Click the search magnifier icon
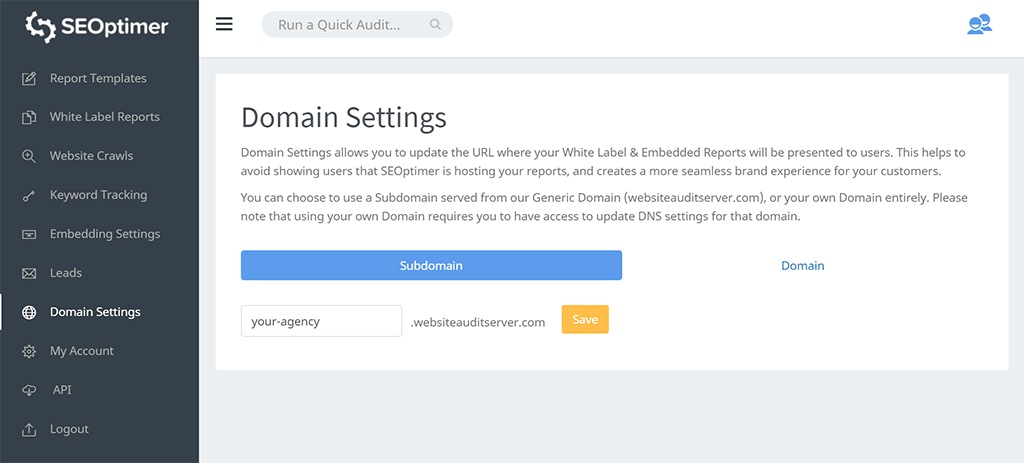The width and height of the screenshot is (1024, 463). (x=435, y=25)
